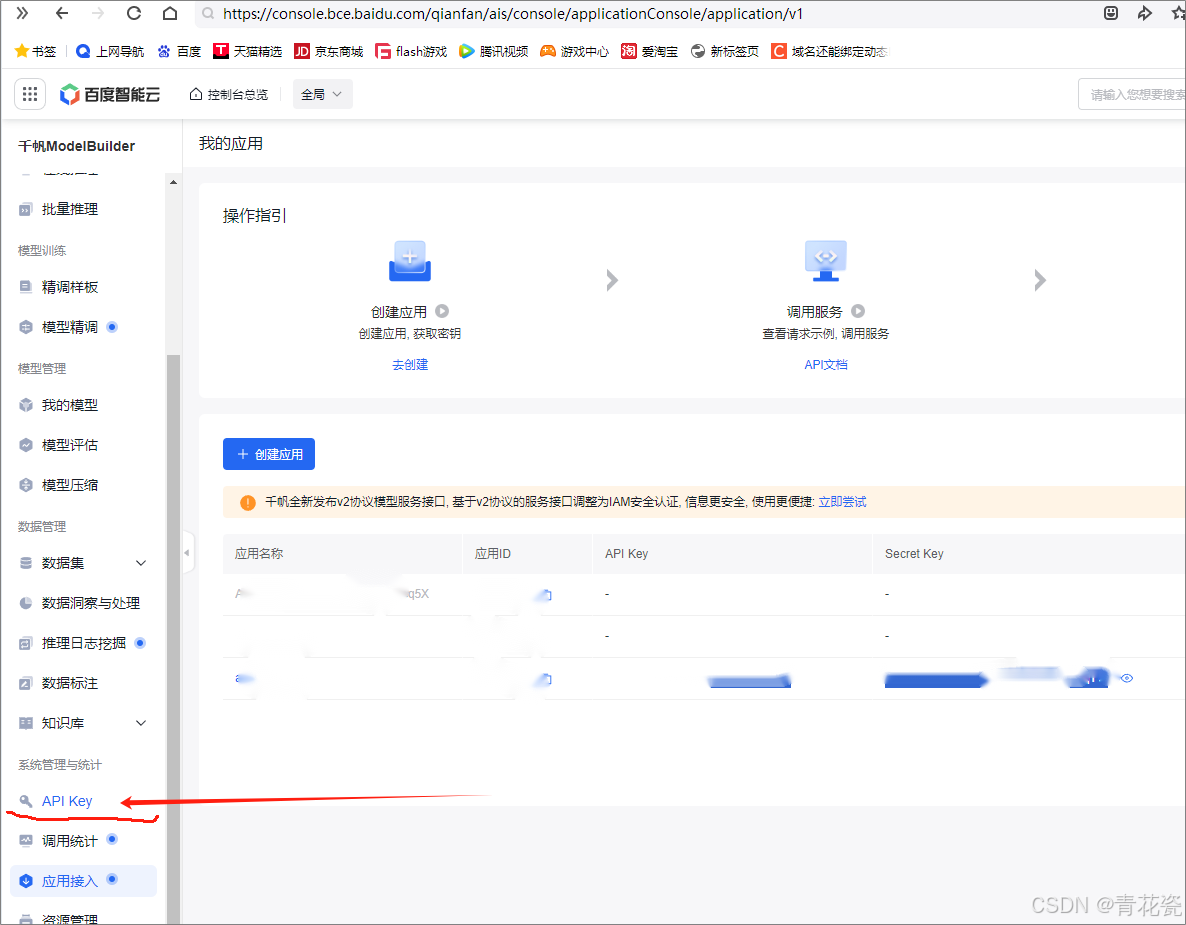1186x925 pixels.
Task: Open 模型评估 in the sidebar
Action: click(70, 445)
